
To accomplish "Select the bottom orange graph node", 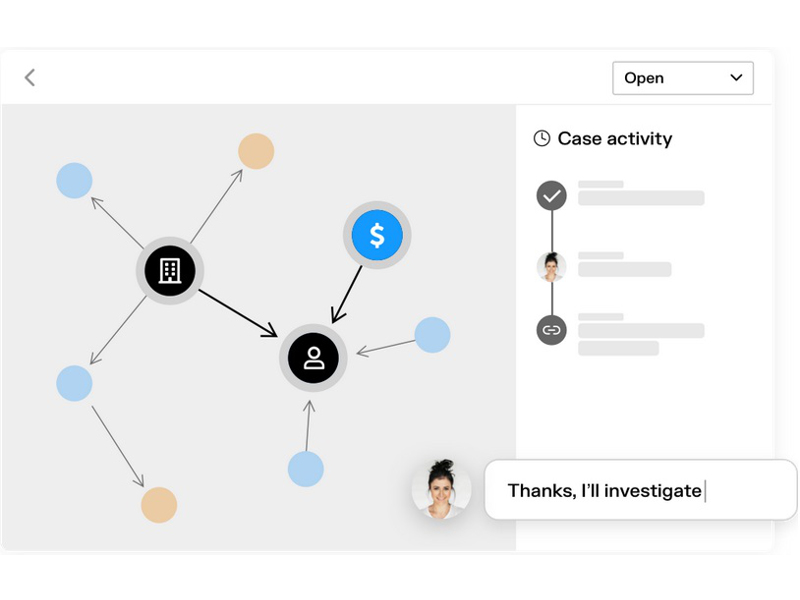I will coord(159,505).
